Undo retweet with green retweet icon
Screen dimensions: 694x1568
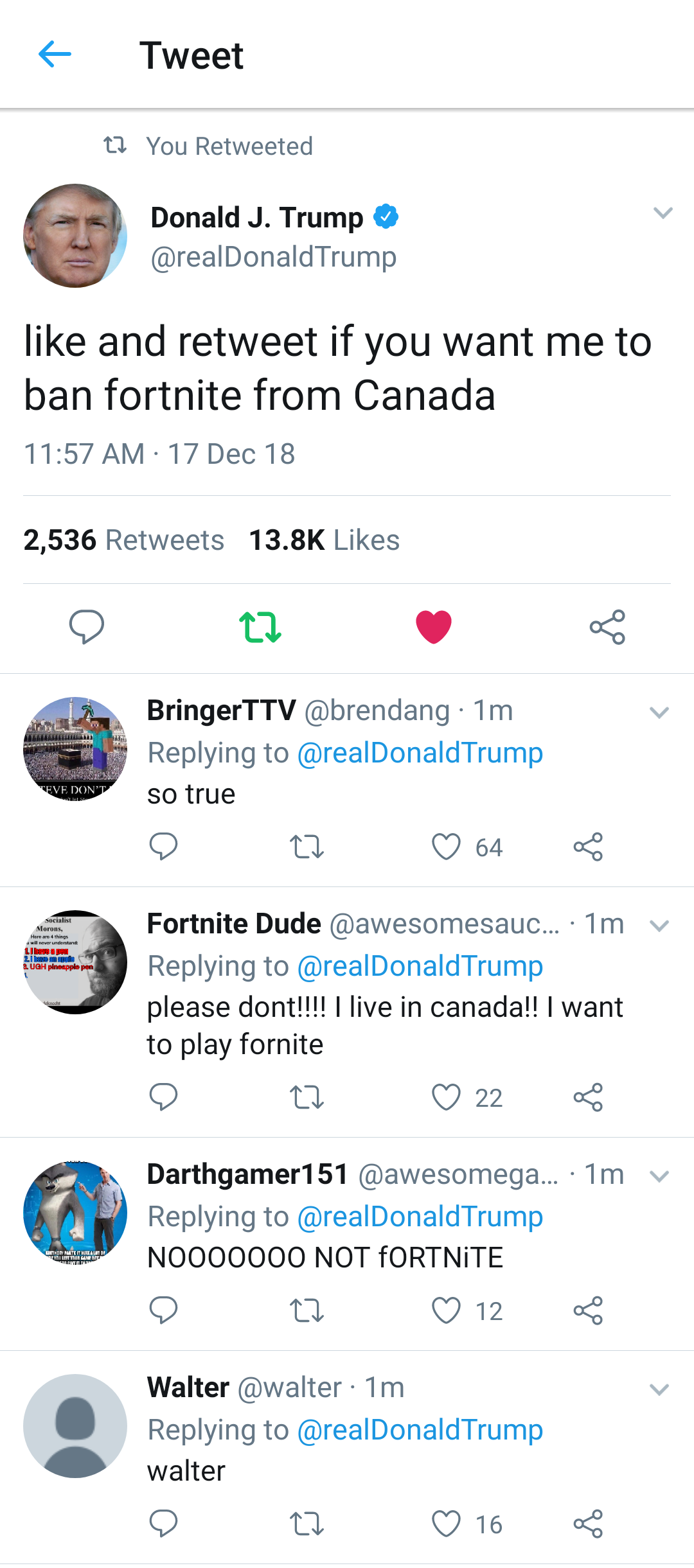click(x=260, y=626)
